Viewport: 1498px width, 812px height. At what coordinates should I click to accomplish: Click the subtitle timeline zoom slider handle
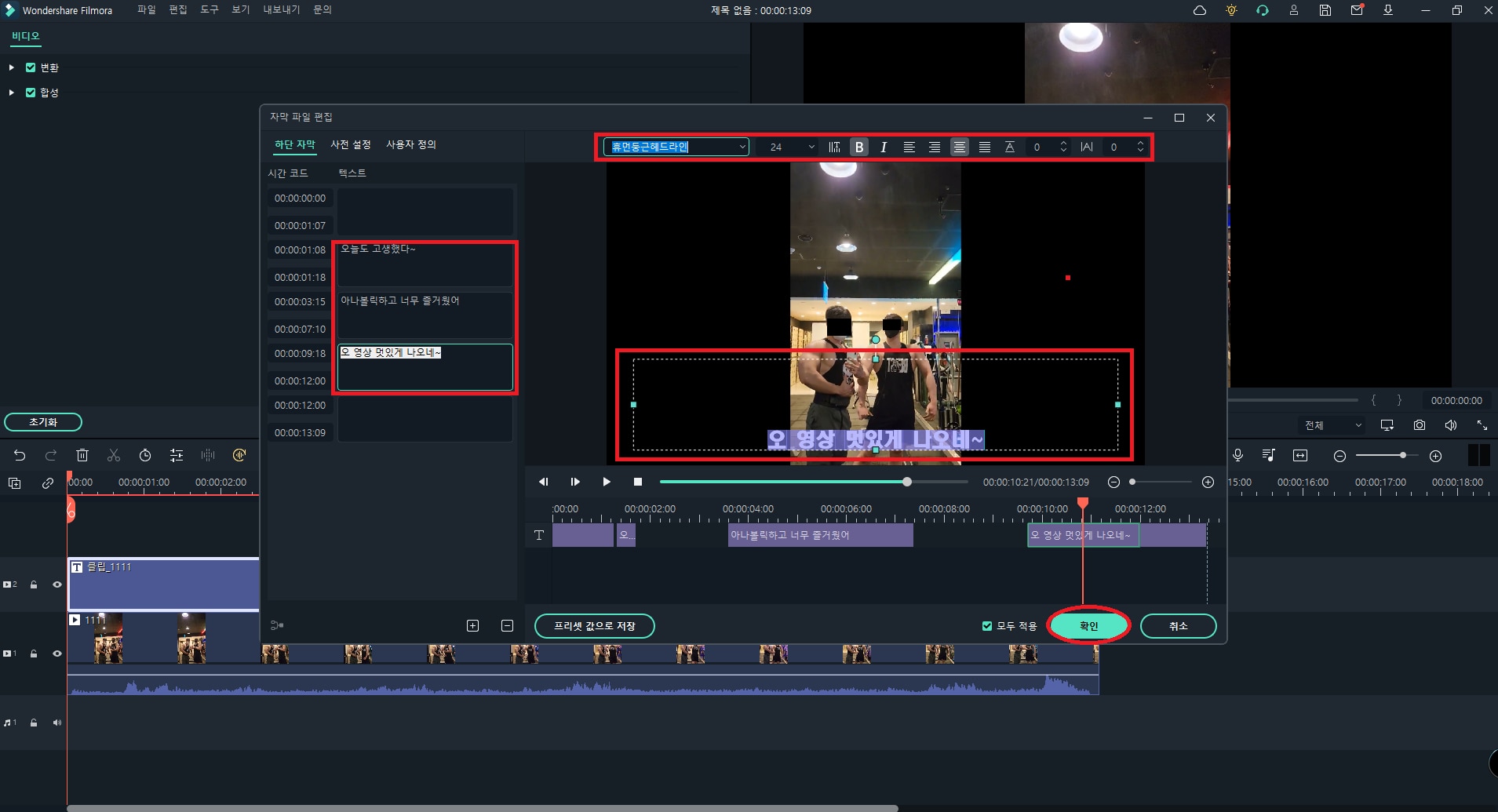(1132, 482)
